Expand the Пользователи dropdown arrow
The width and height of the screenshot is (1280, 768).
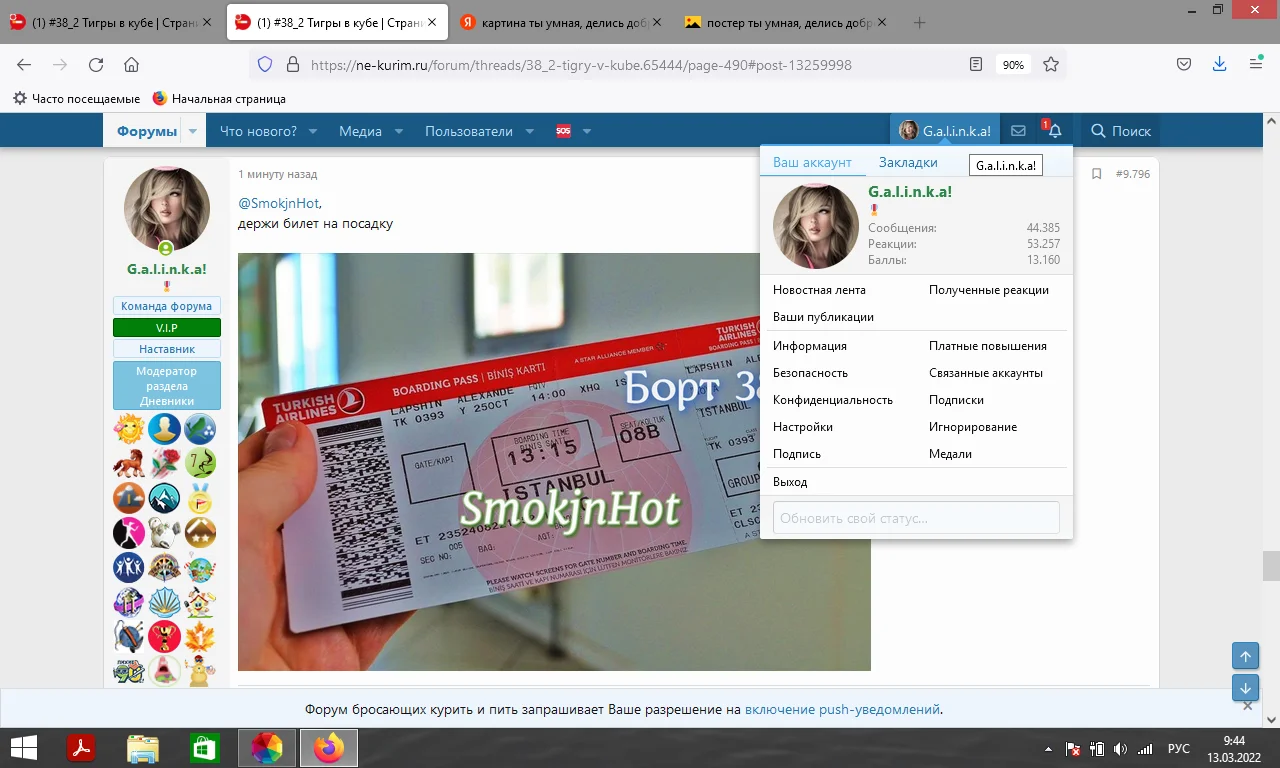coord(530,131)
